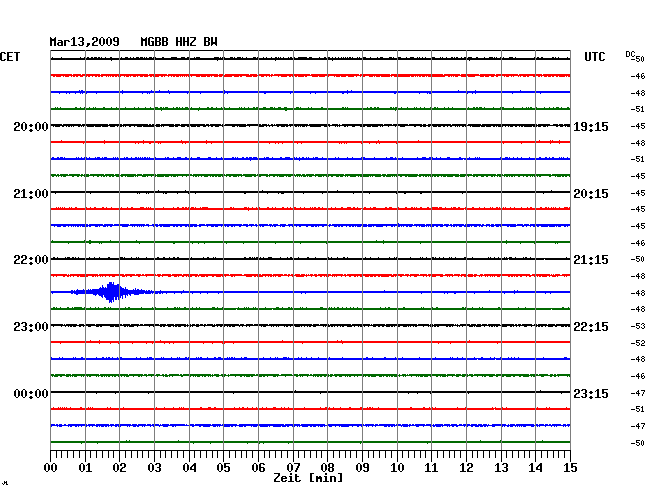This screenshot has height=494, width=650.
Task: Select minute tick label 12 on axis
Action: pyautogui.click(x=466, y=467)
